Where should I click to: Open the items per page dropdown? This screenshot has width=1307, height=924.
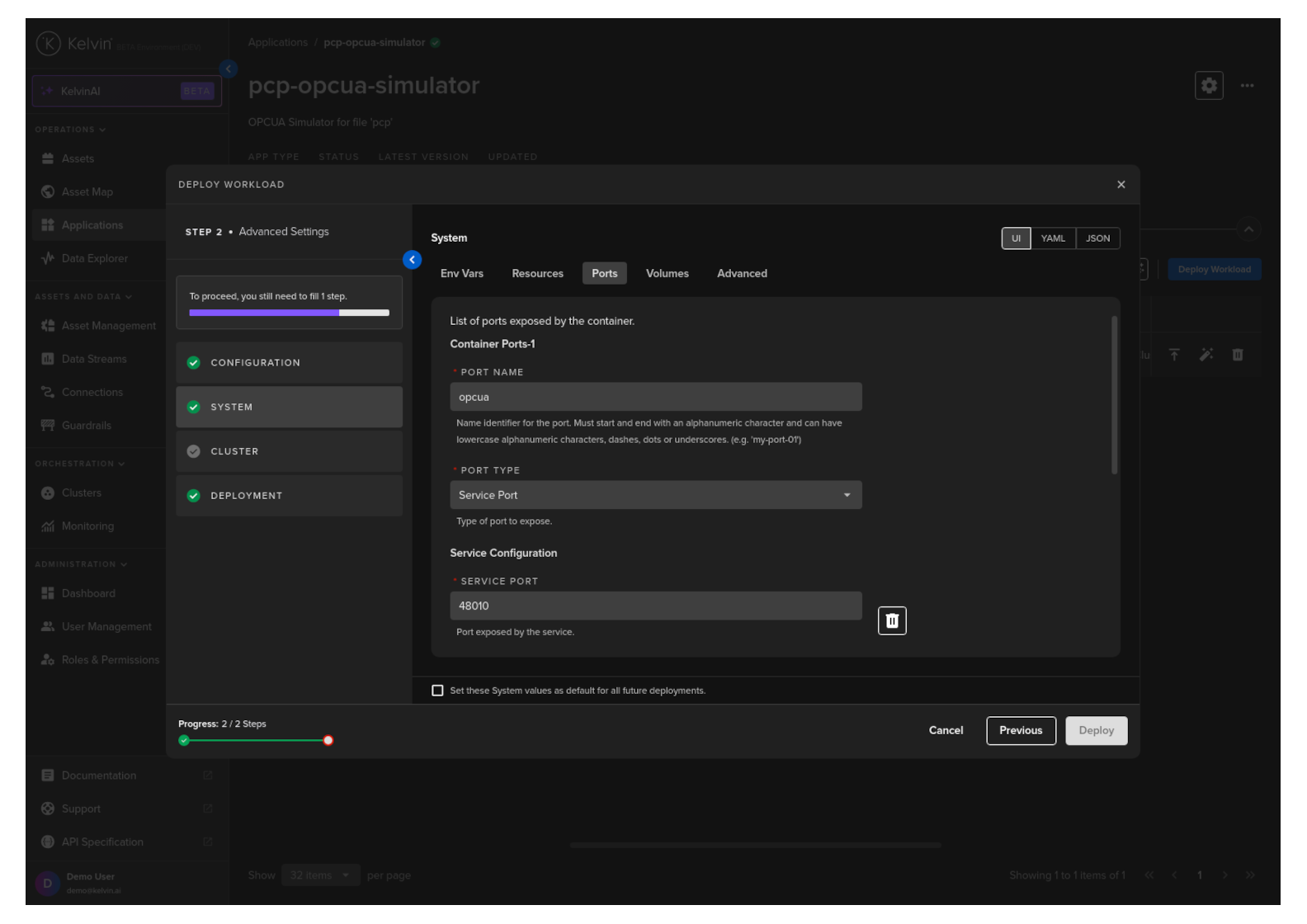pyautogui.click(x=319, y=875)
